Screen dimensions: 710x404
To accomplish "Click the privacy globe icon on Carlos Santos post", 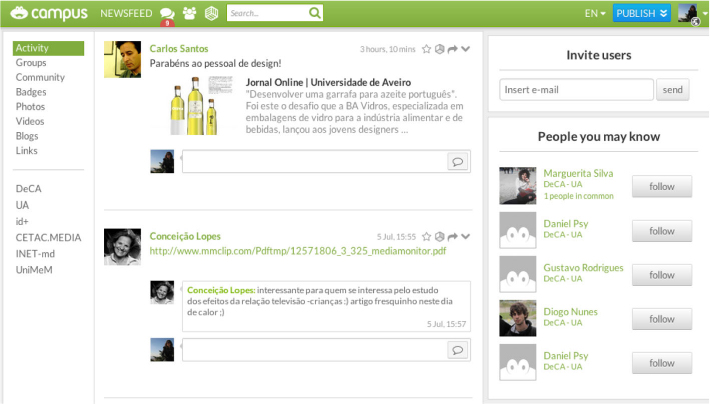I will (439, 48).
